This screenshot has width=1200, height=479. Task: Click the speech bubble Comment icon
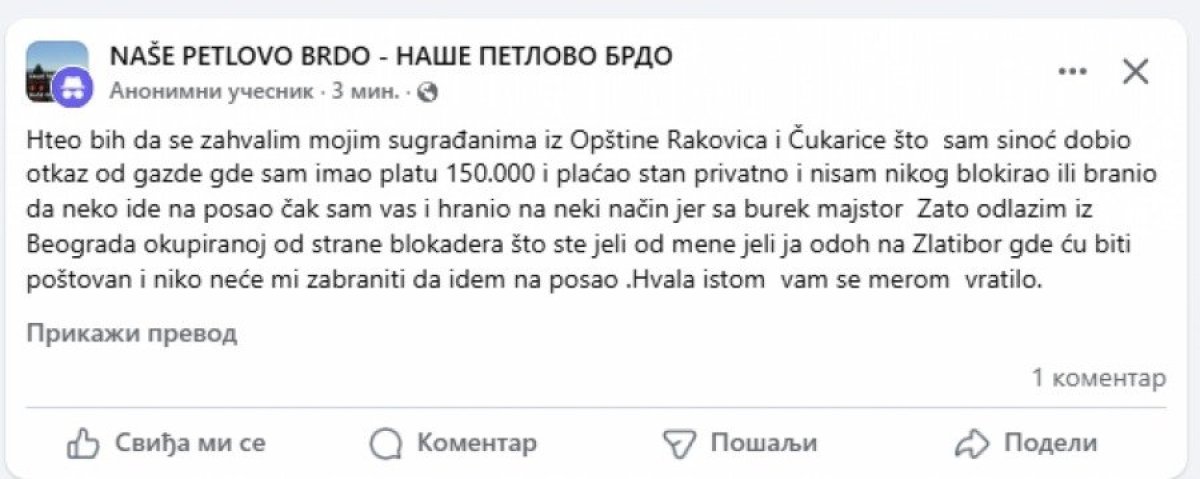[384, 442]
